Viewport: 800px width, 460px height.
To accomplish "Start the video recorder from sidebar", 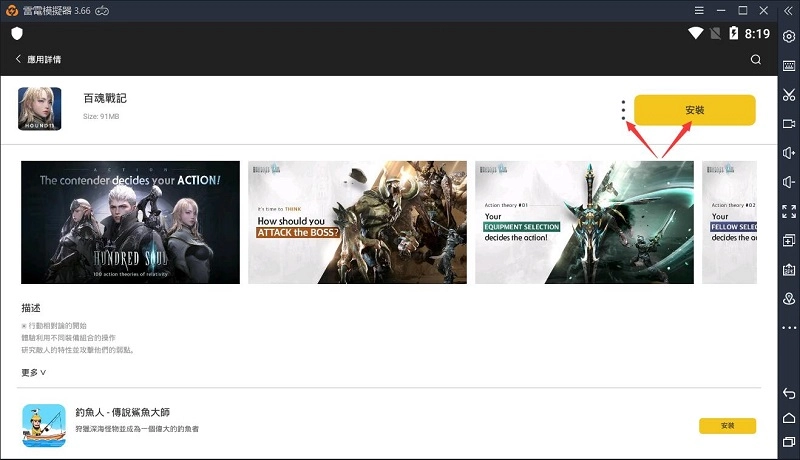I will pyautogui.click(x=789, y=124).
